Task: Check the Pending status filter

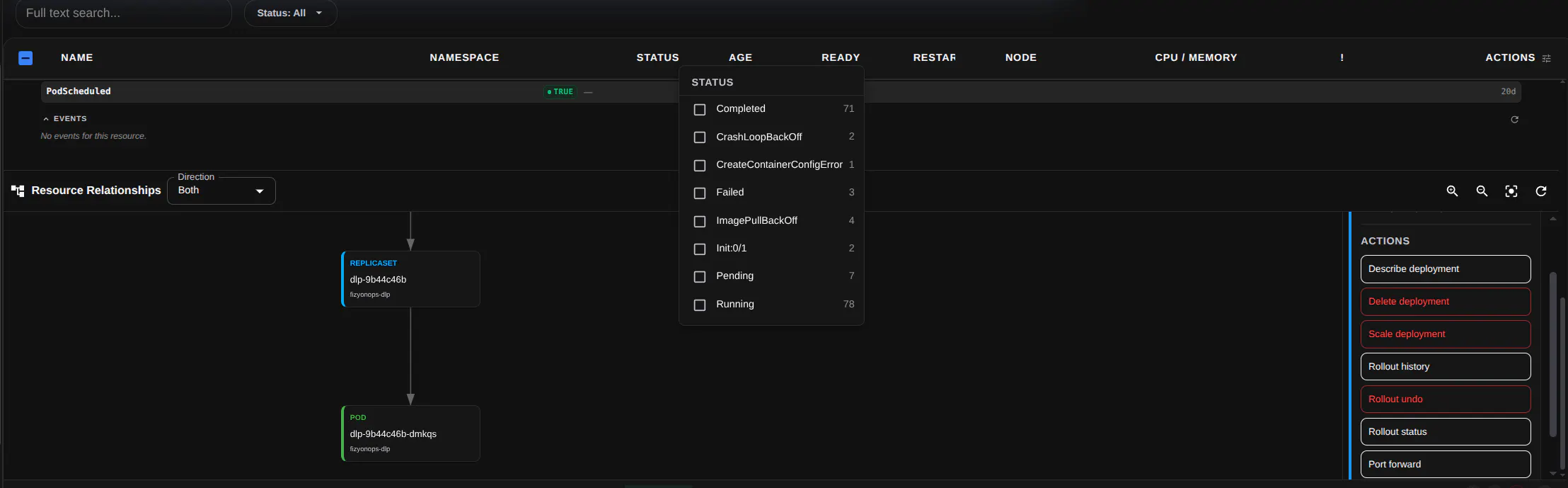Action: click(700, 276)
